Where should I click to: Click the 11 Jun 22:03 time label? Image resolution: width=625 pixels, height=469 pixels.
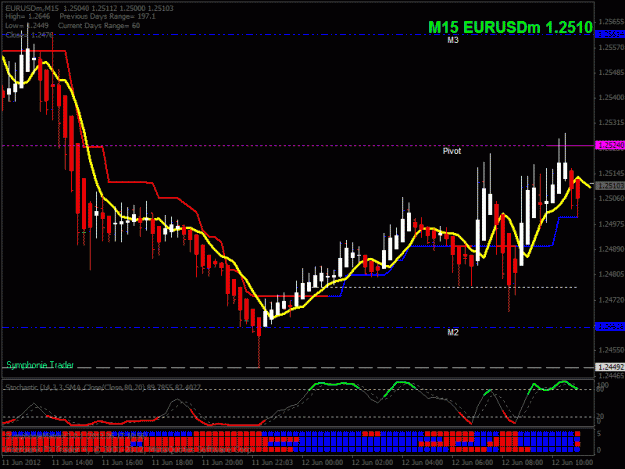click(272, 462)
